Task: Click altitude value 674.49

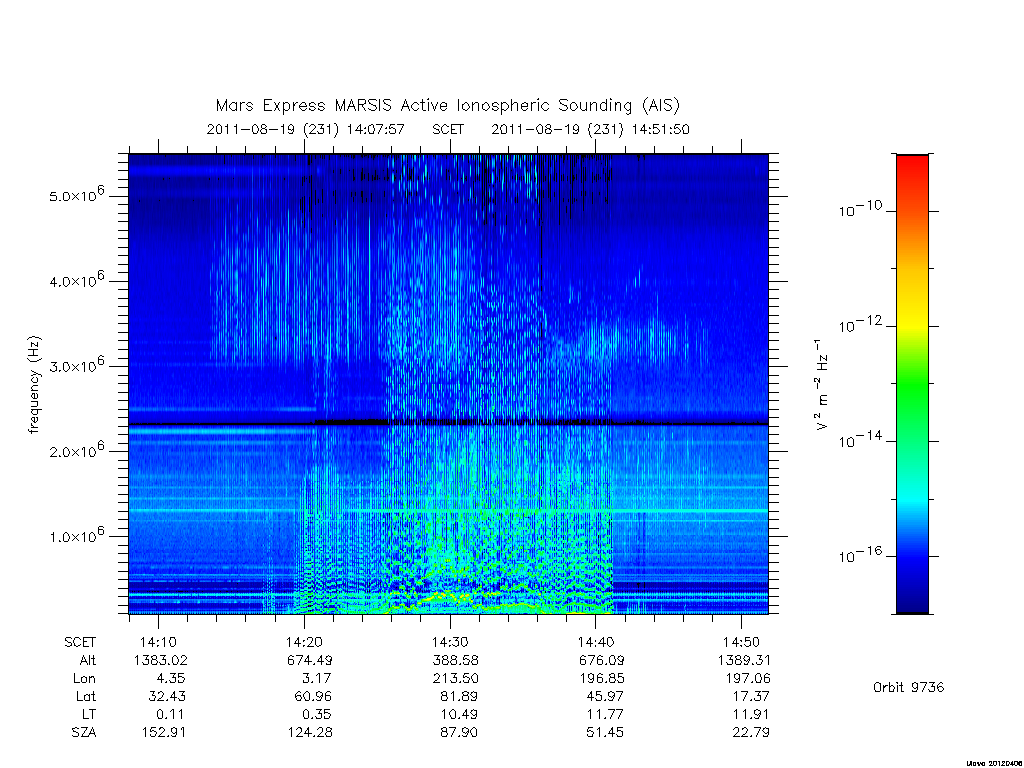Action: click(x=310, y=660)
